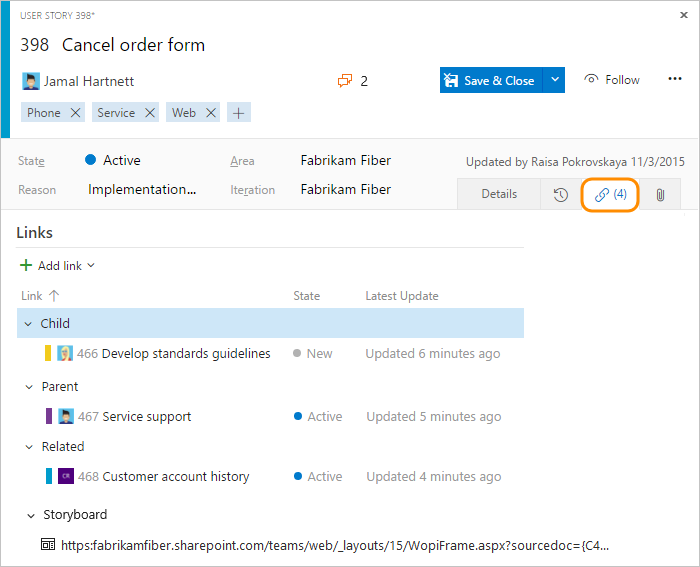The height and width of the screenshot is (567, 700).
Task: Click the Web tag label
Action: pyautogui.click(x=184, y=113)
